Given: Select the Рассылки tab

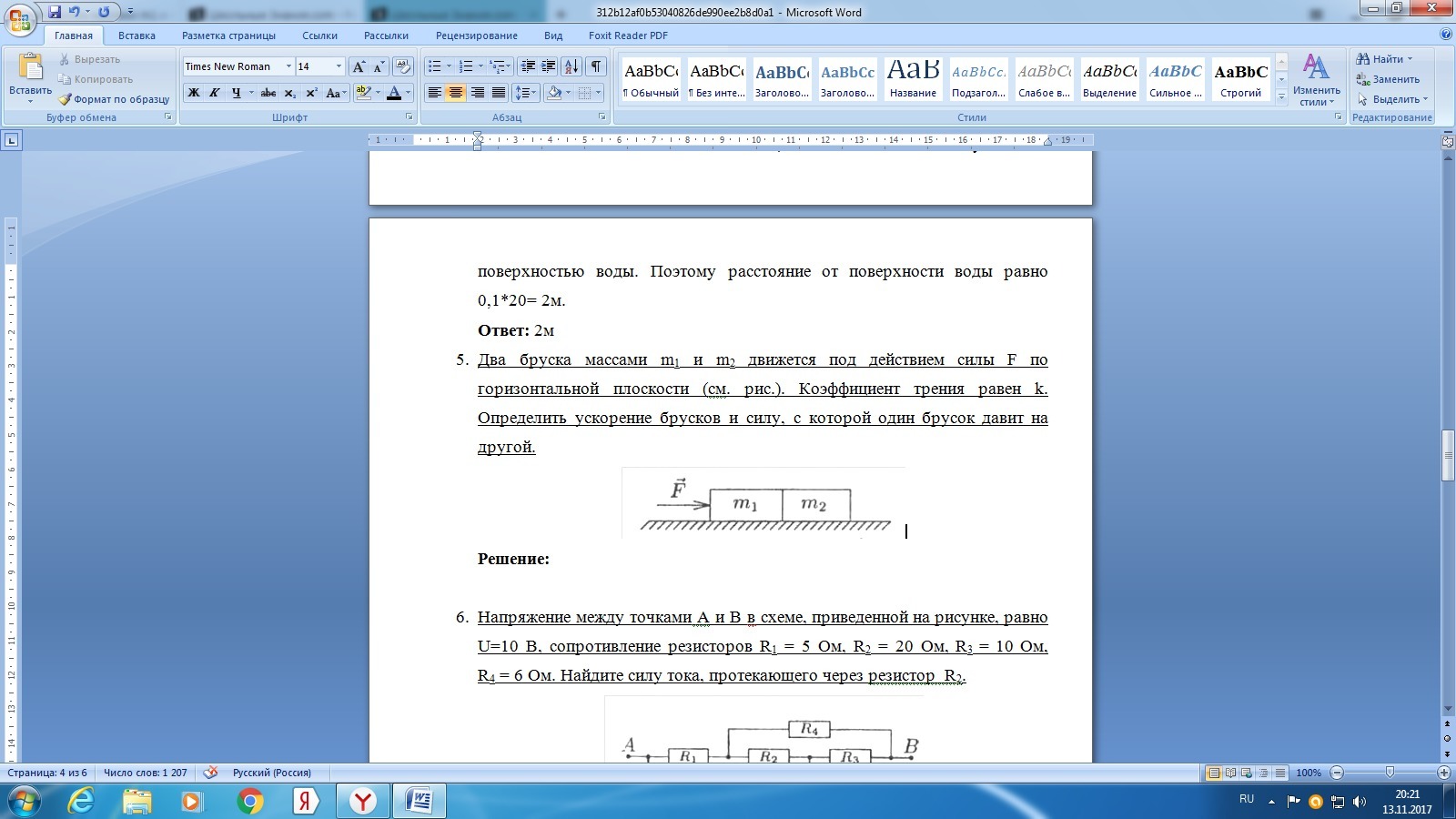Looking at the screenshot, I should (x=386, y=35).
